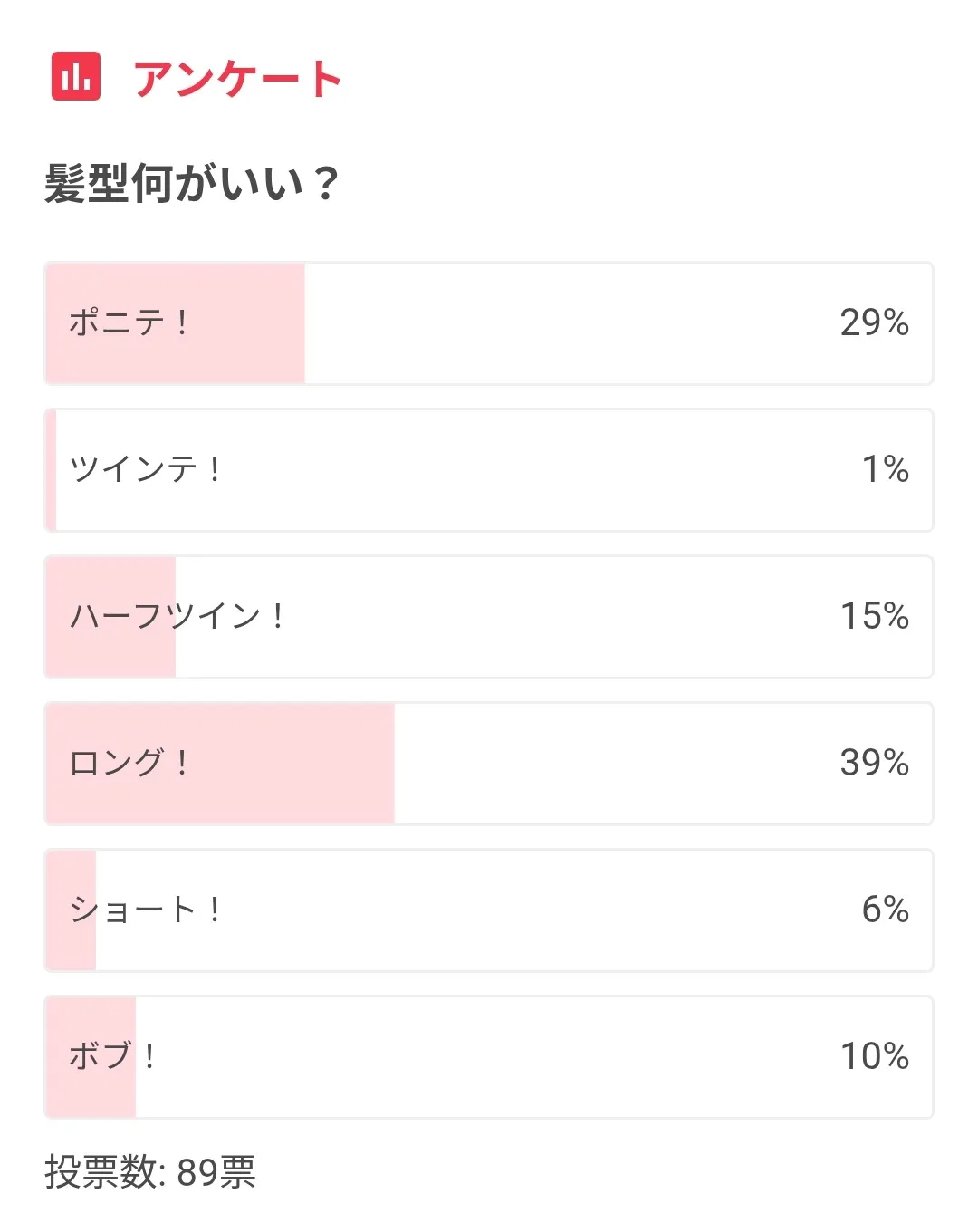Click the 6% result percentage
978x1232 pixels.
click(885, 910)
